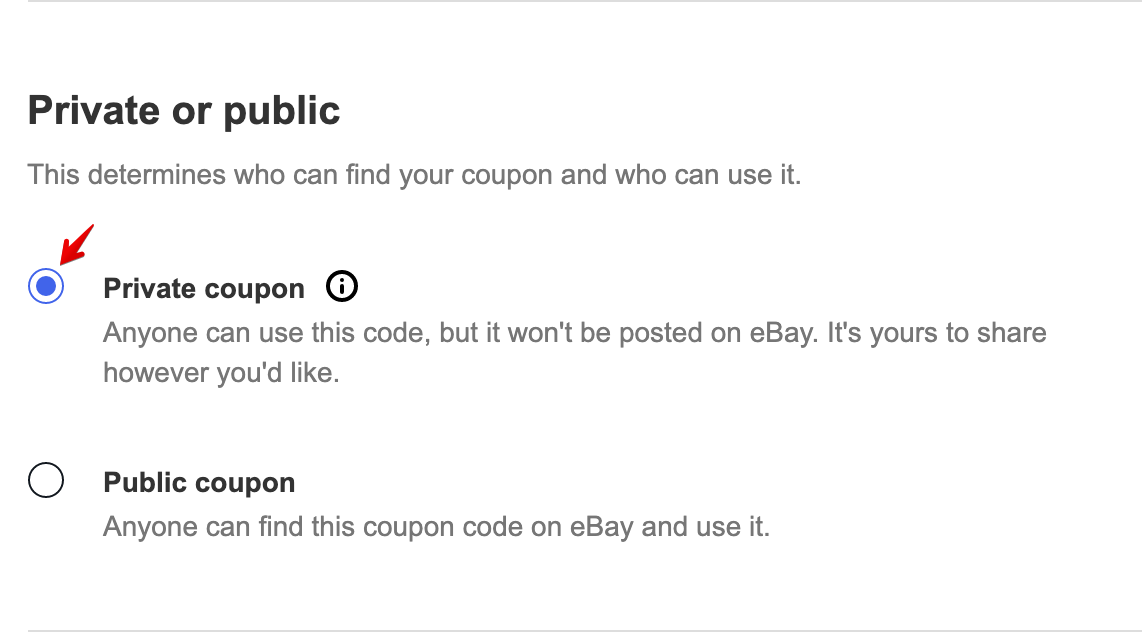This screenshot has width=1142, height=632.
Task: Select the Private coupon radio button
Action: pyautogui.click(x=46, y=286)
